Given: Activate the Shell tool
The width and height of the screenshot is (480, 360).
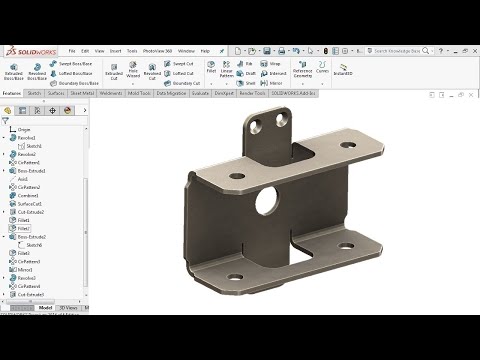Looking at the screenshot, I should [246, 83].
